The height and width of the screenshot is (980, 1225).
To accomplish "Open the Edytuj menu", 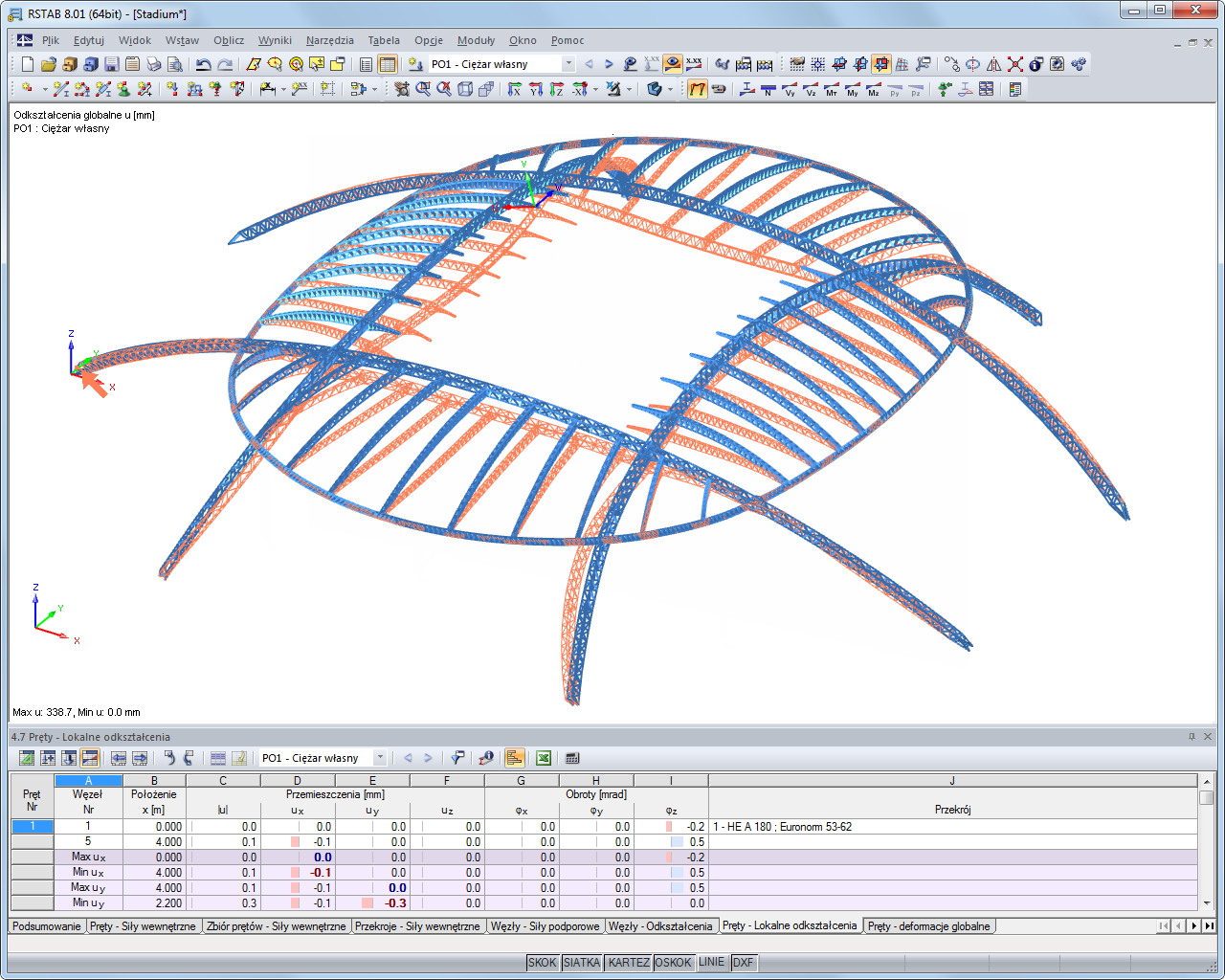I will click(x=89, y=40).
